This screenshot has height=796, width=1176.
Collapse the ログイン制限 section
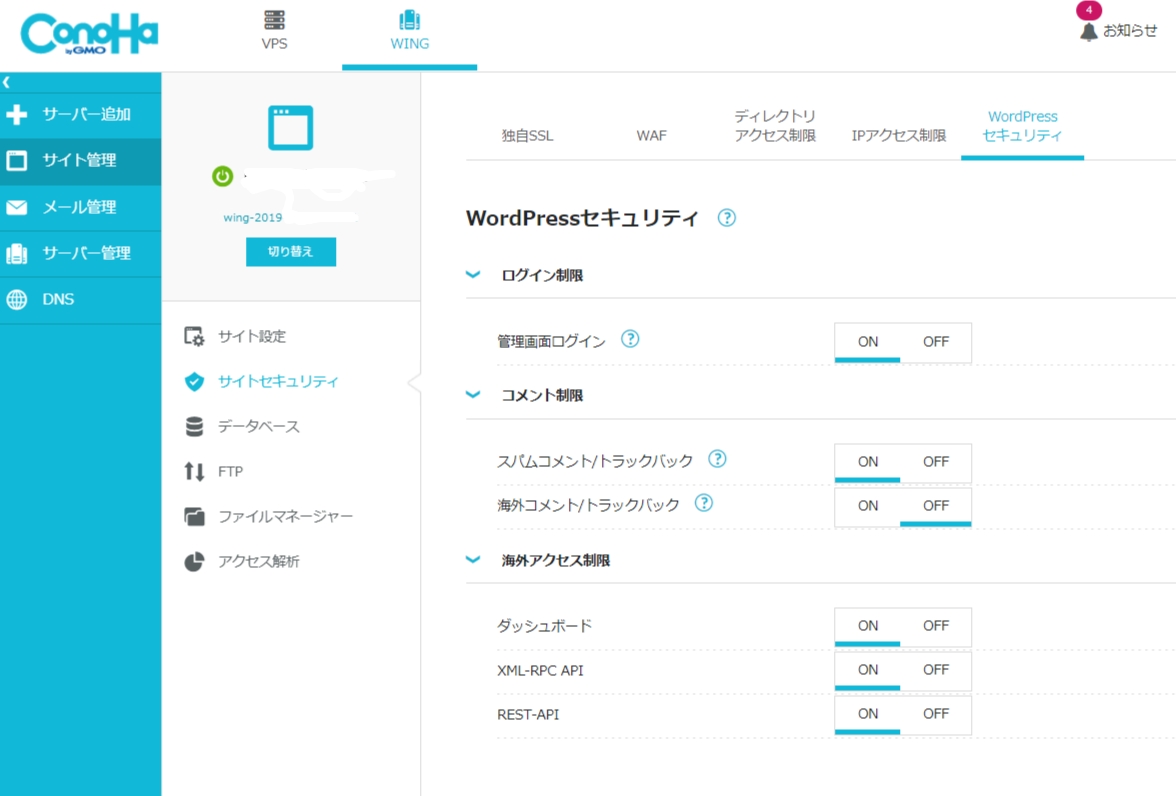coord(473,275)
